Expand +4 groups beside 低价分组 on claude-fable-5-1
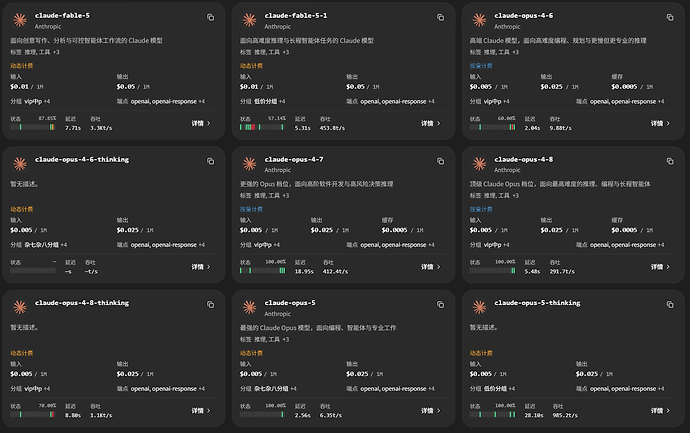Image resolution: width=690 pixels, height=433 pixels. click(282, 102)
